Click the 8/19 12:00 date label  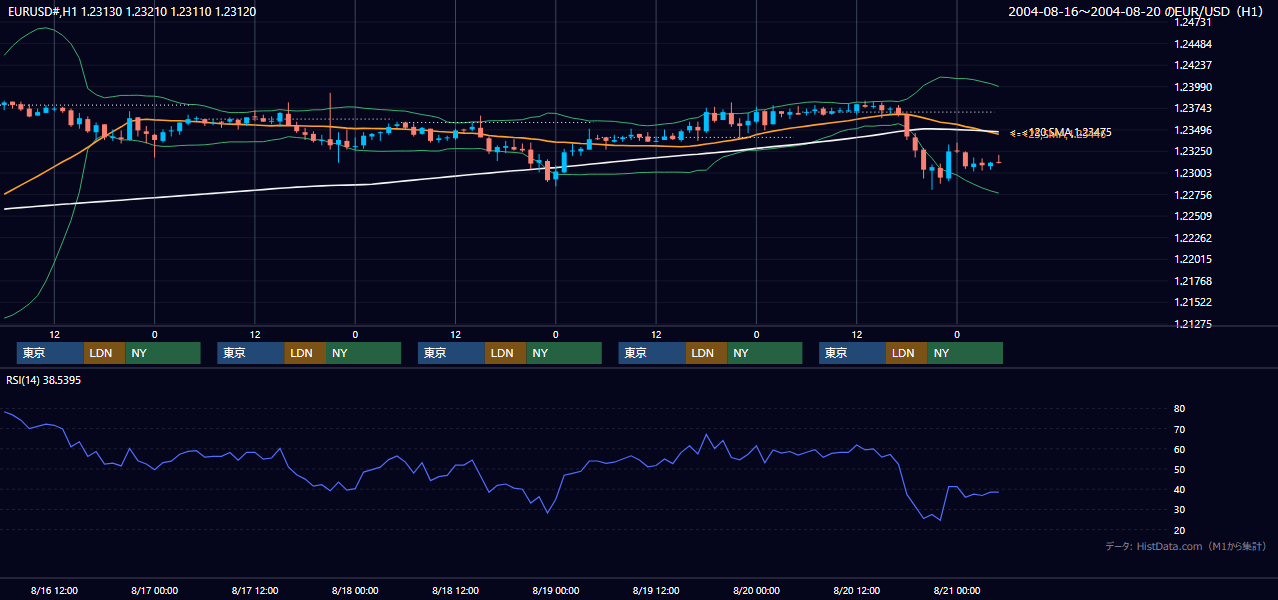click(656, 590)
